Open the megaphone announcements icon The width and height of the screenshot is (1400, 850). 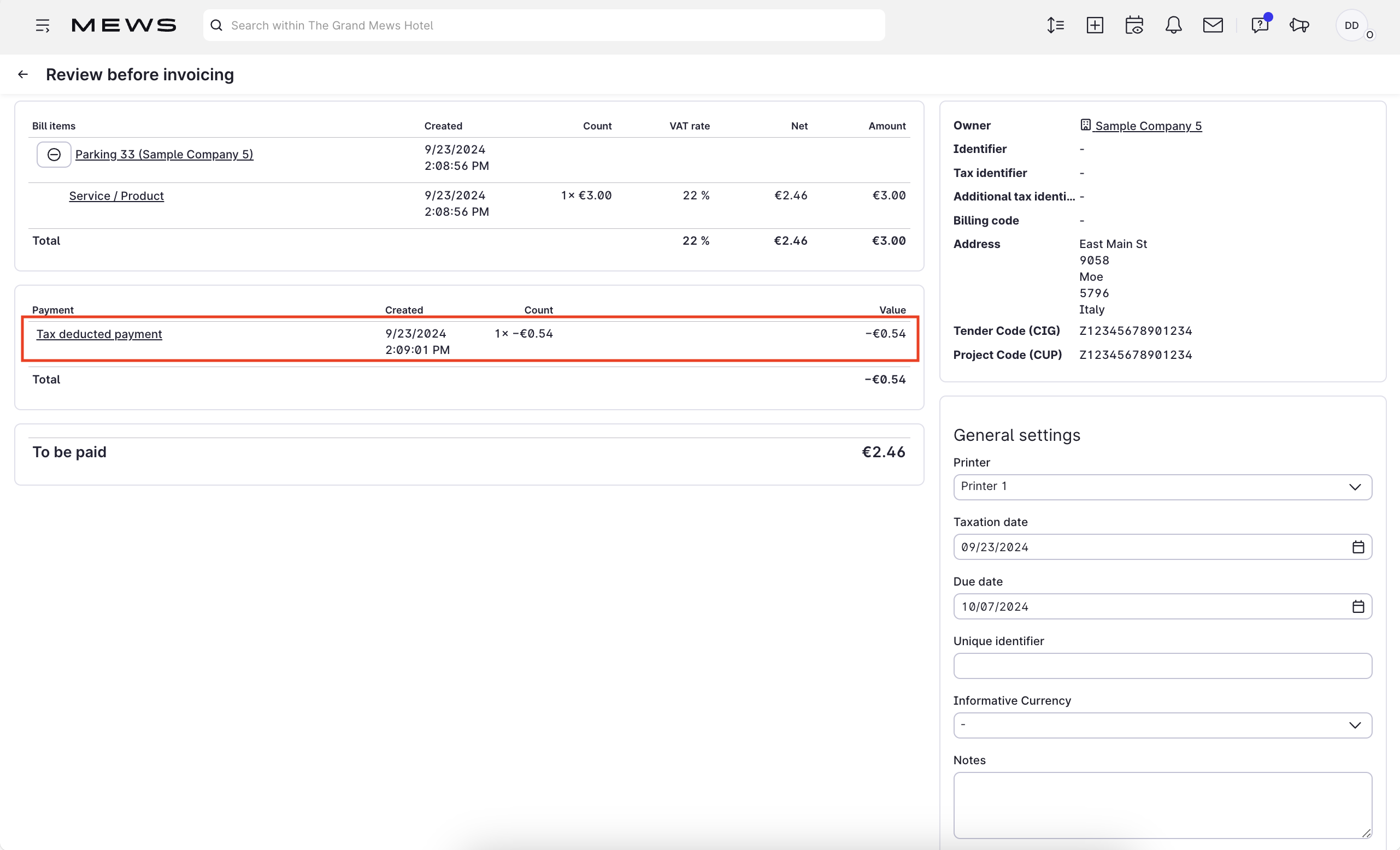[1299, 26]
